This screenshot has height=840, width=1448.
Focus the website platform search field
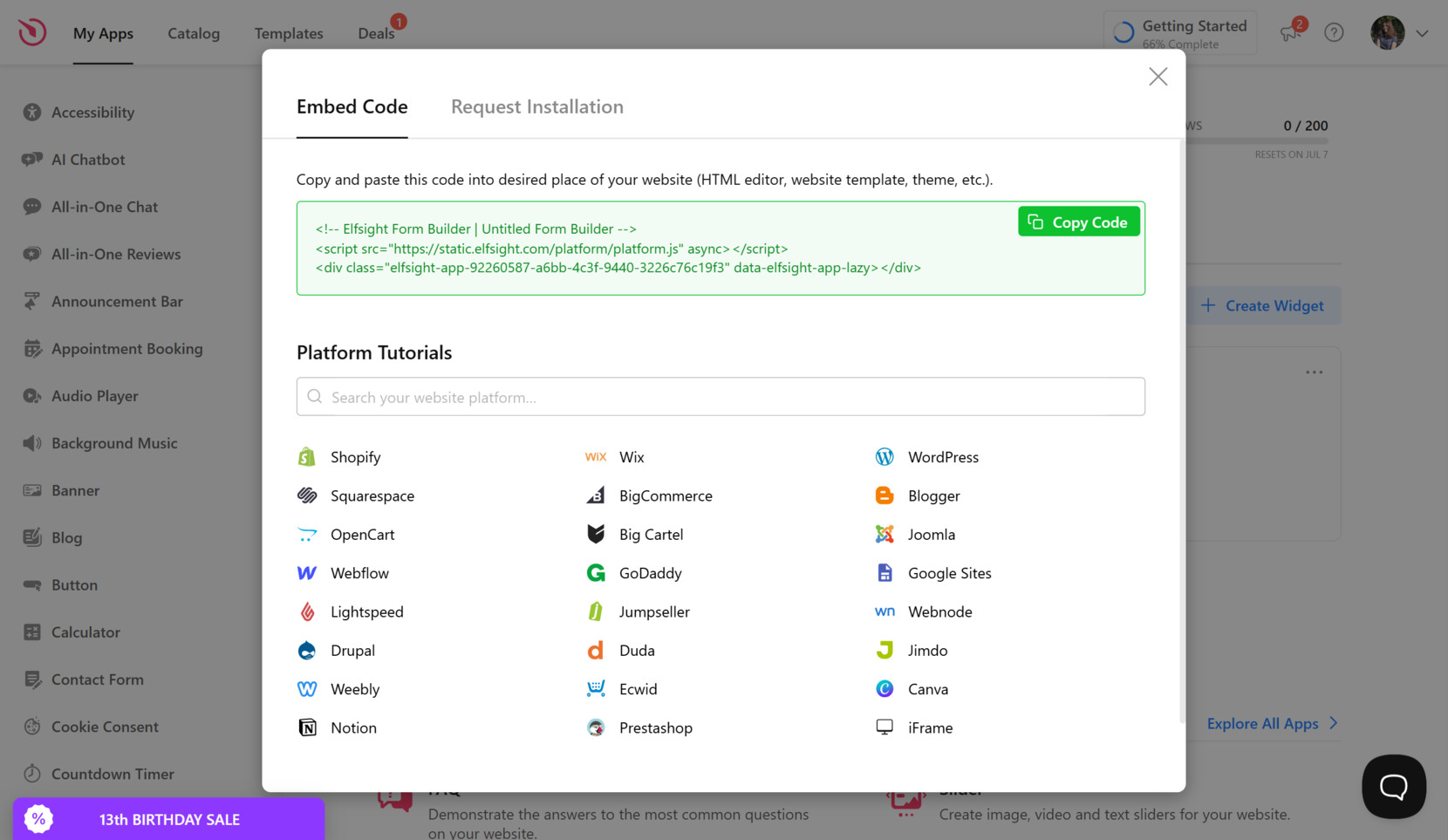click(721, 397)
